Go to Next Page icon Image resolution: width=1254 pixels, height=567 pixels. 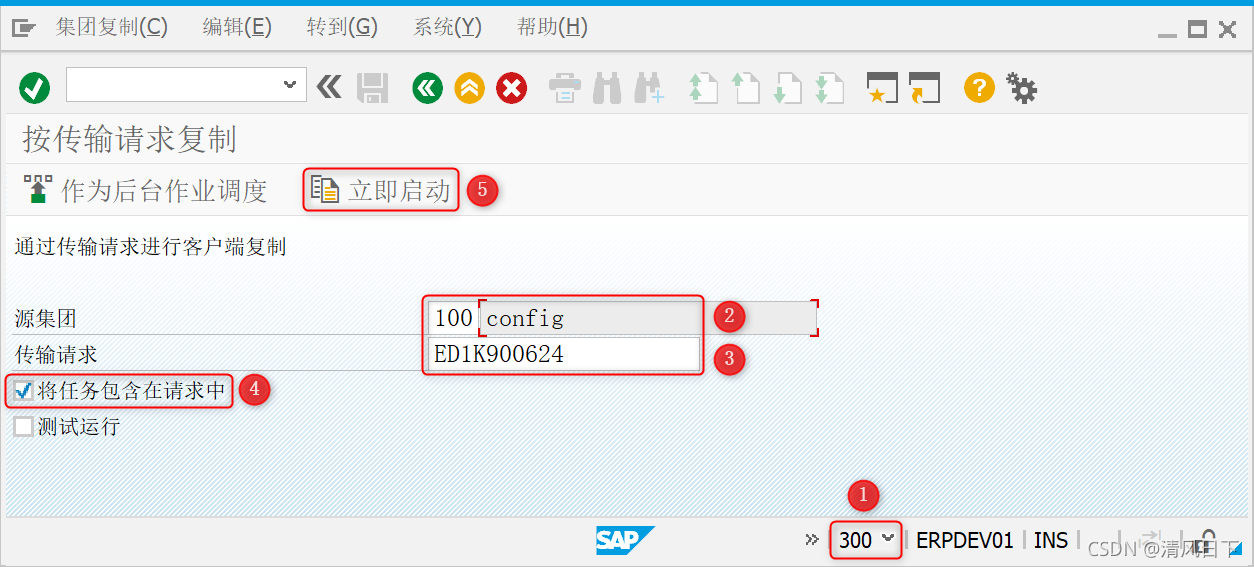pyautogui.click(x=788, y=88)
